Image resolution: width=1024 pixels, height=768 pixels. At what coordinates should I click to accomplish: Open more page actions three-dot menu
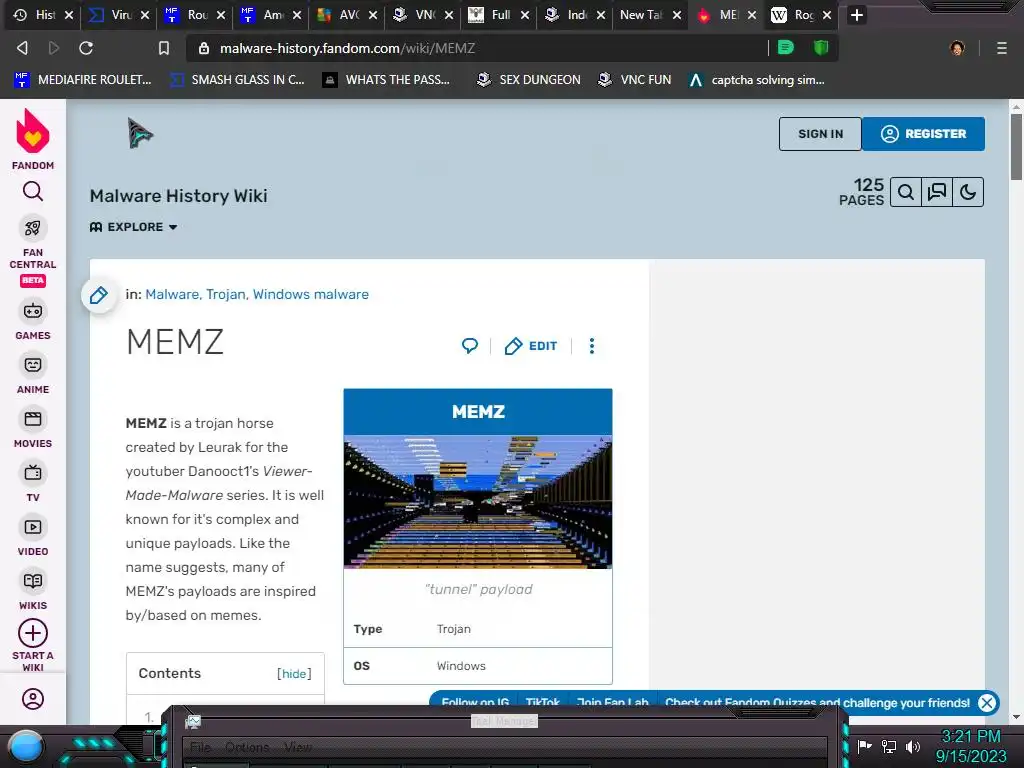[x=592, y=346]
